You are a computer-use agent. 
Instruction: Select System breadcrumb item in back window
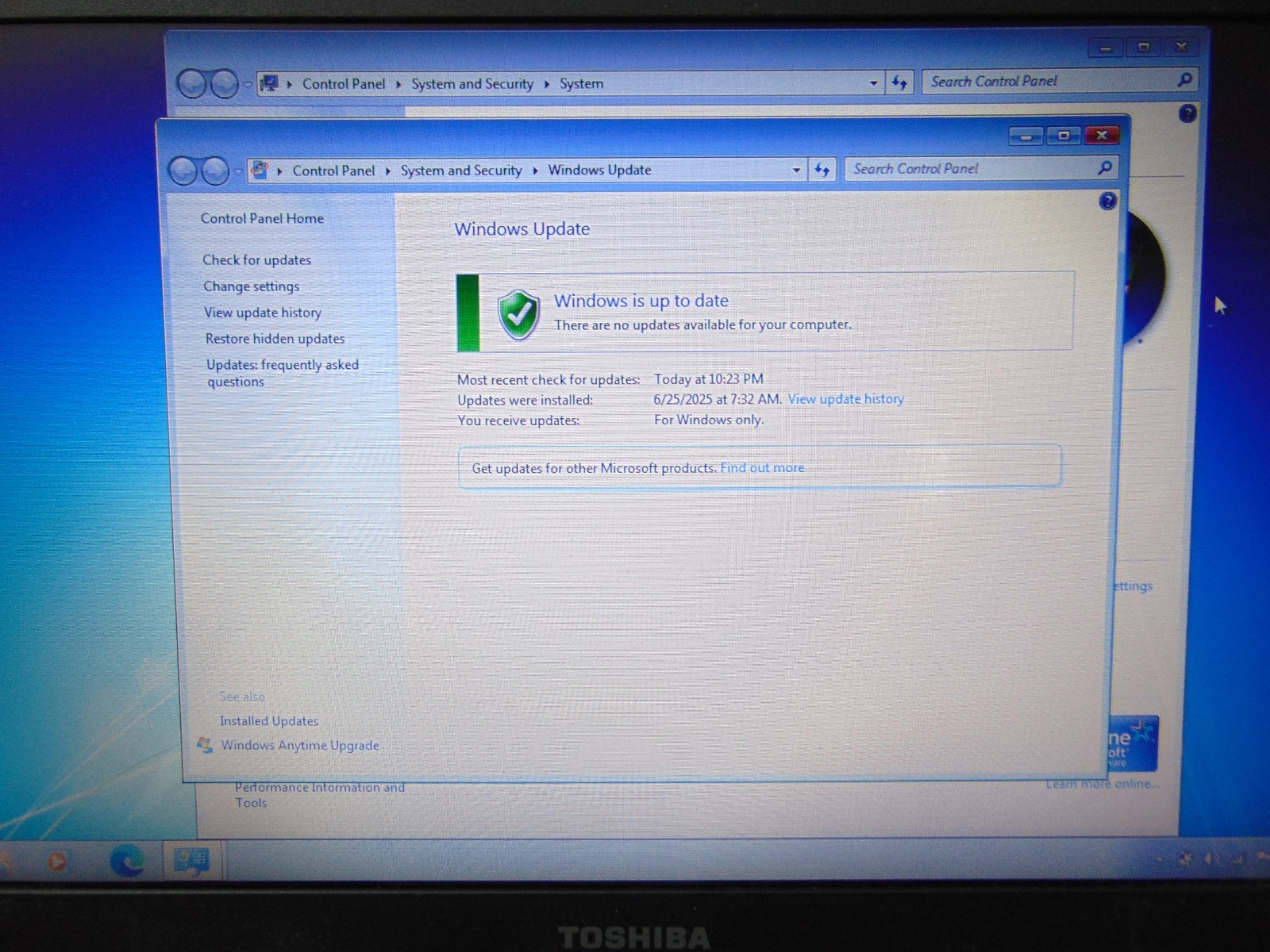[581, 84]
